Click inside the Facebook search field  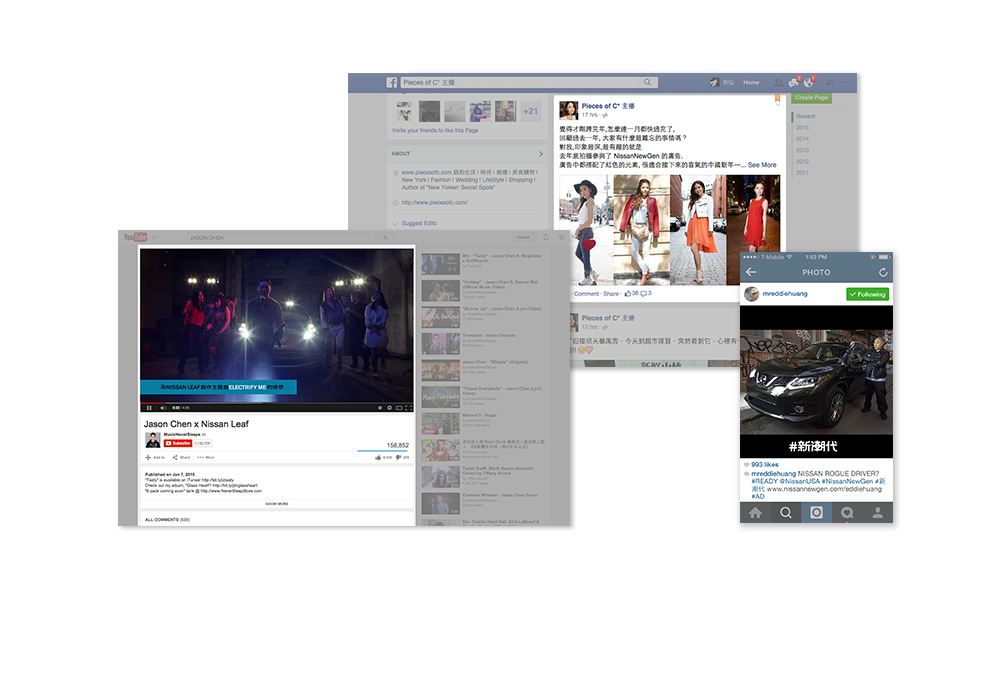(520, 82)
